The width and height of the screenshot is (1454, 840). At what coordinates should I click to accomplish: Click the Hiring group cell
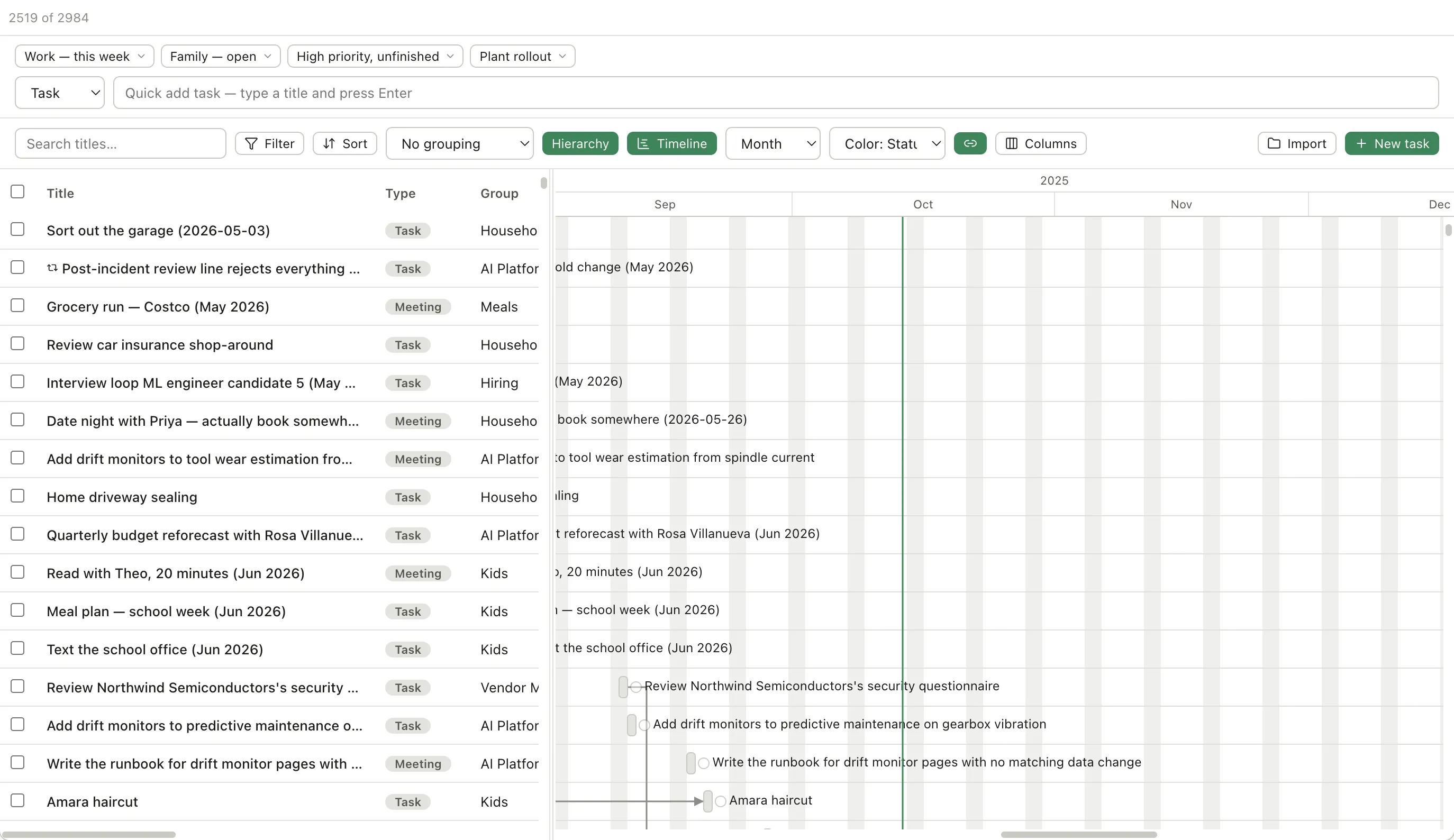[499, 382]
